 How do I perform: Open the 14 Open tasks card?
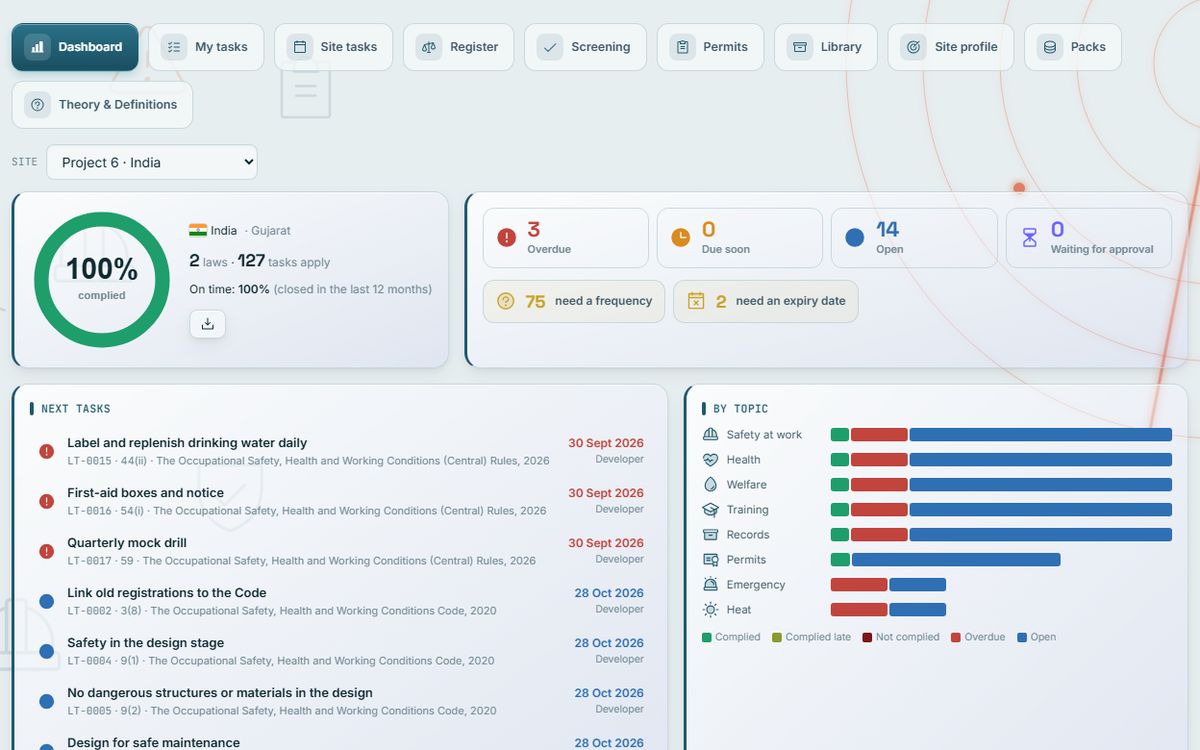click(x=914, y=238)
